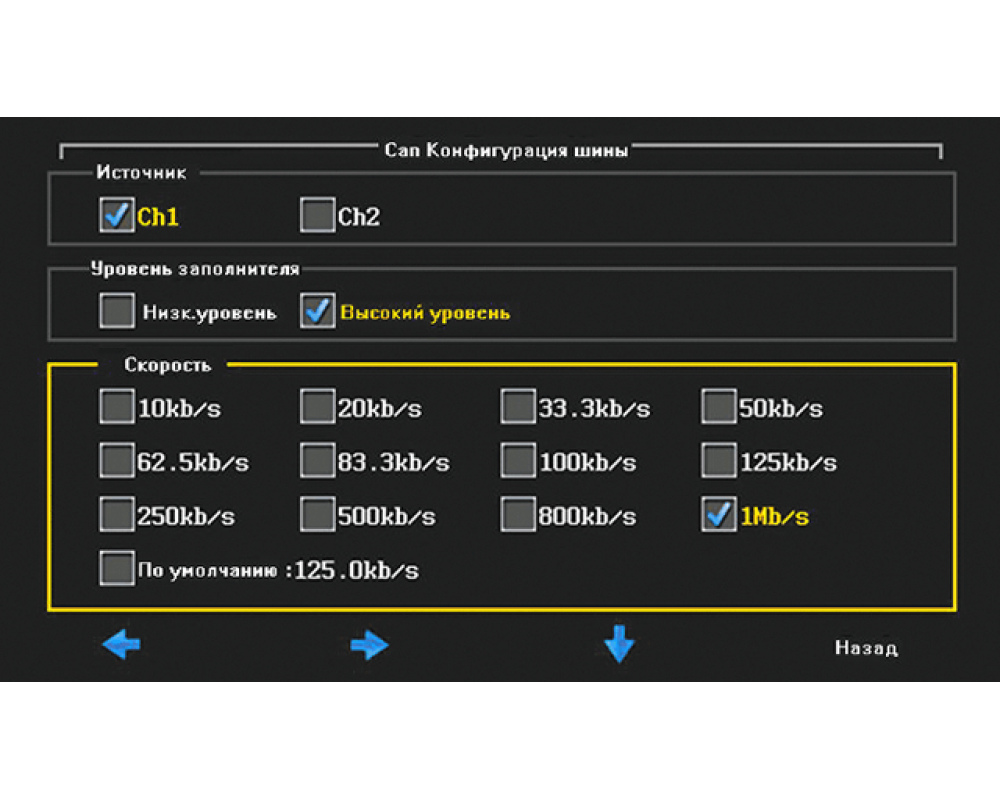
Task: Enable the 125kb/s speed checkbox
Action: pyautogui.click(x=718, y=462)
